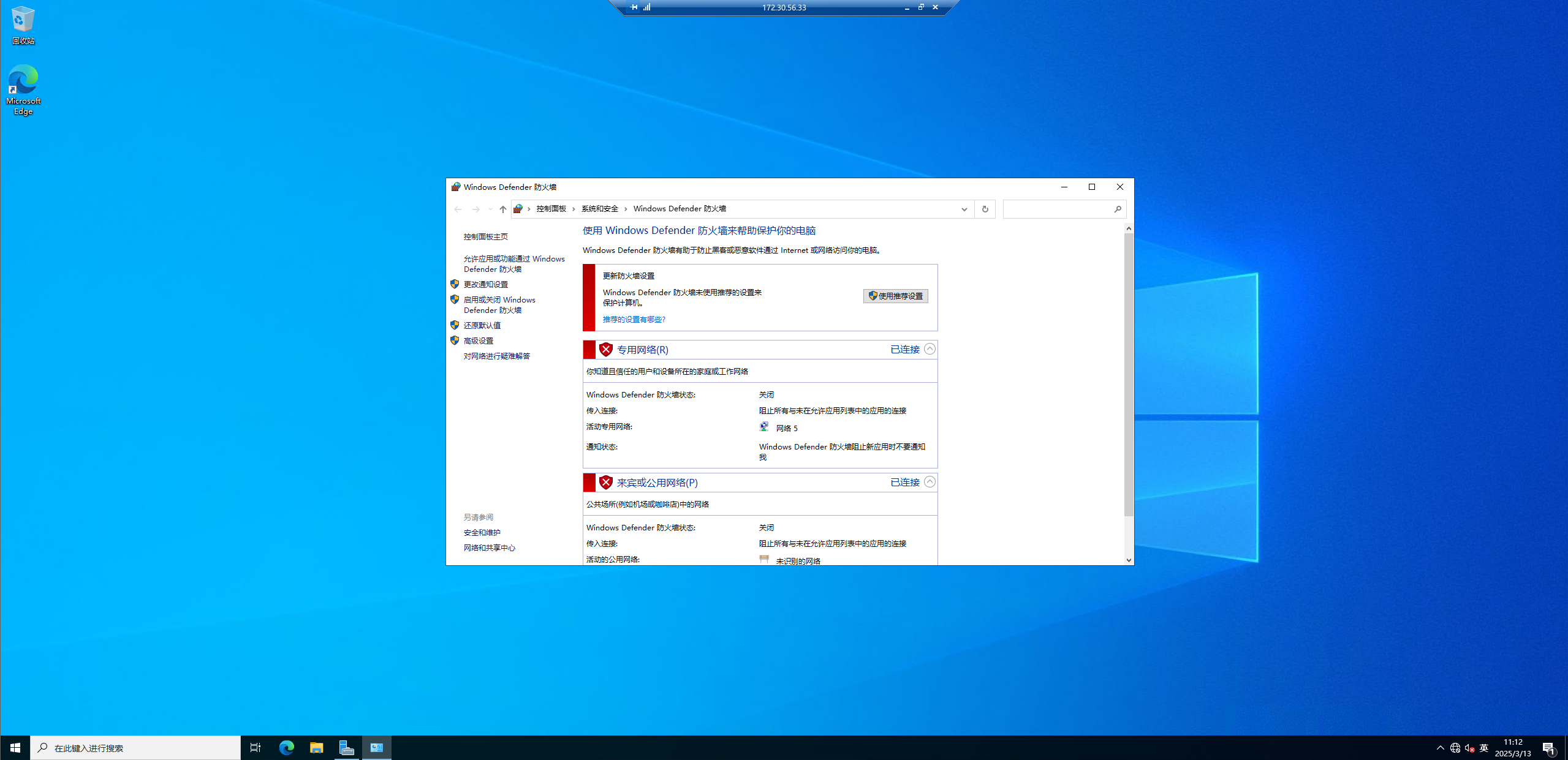Screen dimensions: 1568x760
Task: Open File Explorer from the taskbar
Action: [316, 747]
